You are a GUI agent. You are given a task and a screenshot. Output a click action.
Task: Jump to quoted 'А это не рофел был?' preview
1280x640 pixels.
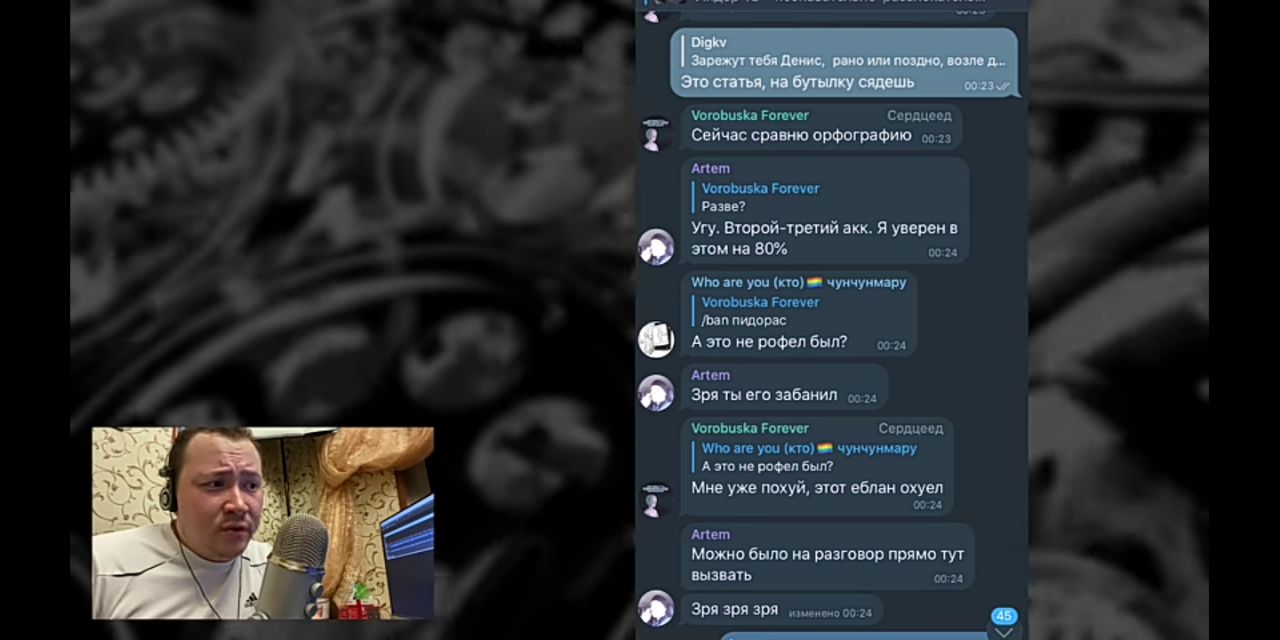808,457
